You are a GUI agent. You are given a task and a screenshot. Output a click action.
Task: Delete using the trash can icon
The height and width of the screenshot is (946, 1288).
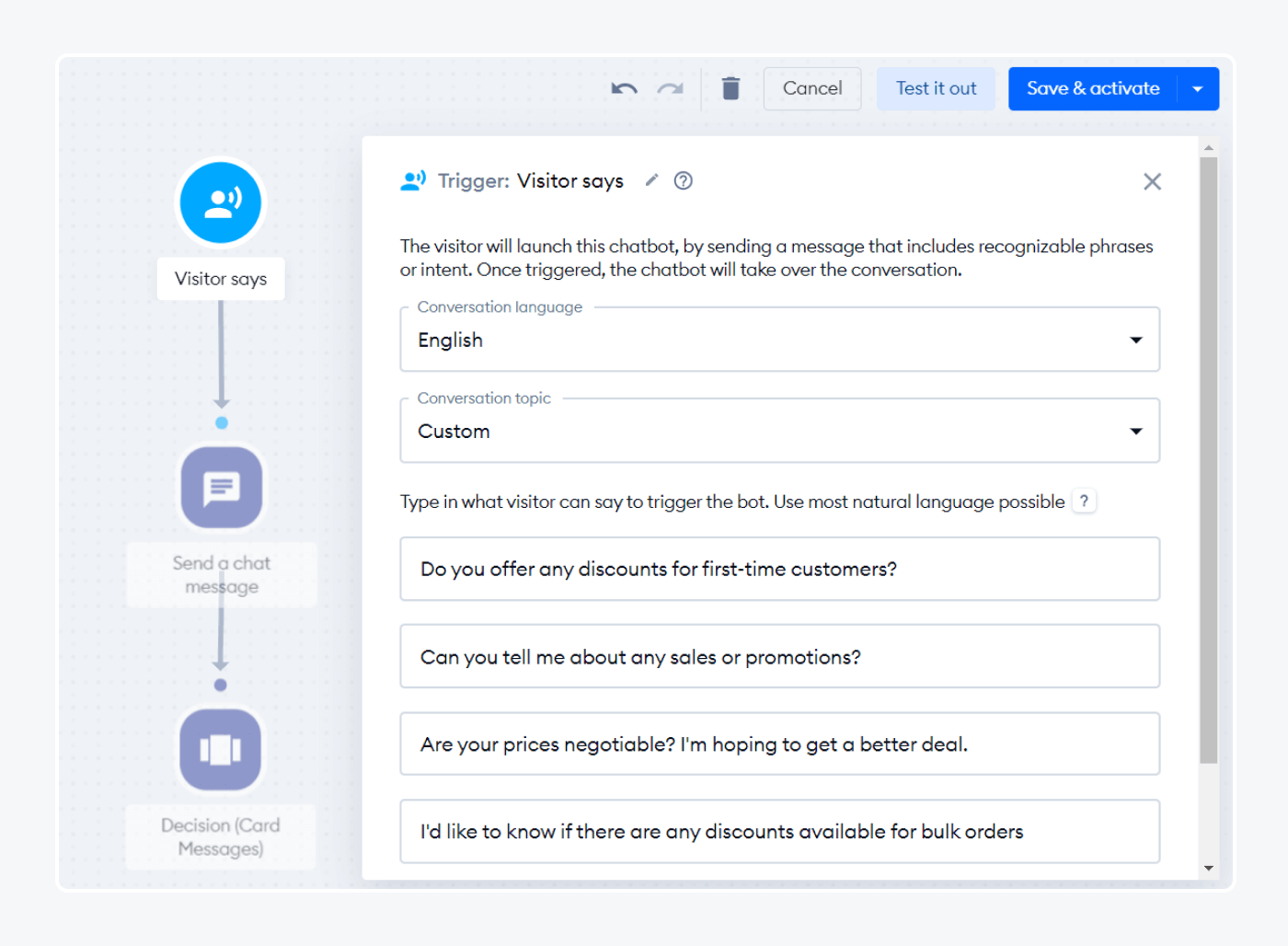coord(730,88)
